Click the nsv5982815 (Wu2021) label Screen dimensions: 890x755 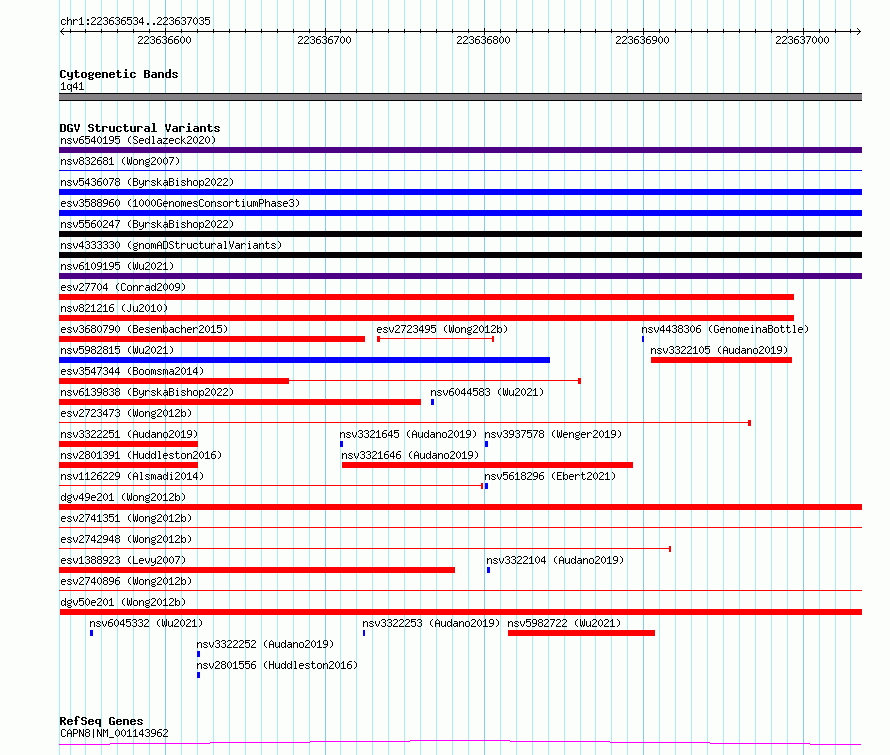(x=117, y=350)
